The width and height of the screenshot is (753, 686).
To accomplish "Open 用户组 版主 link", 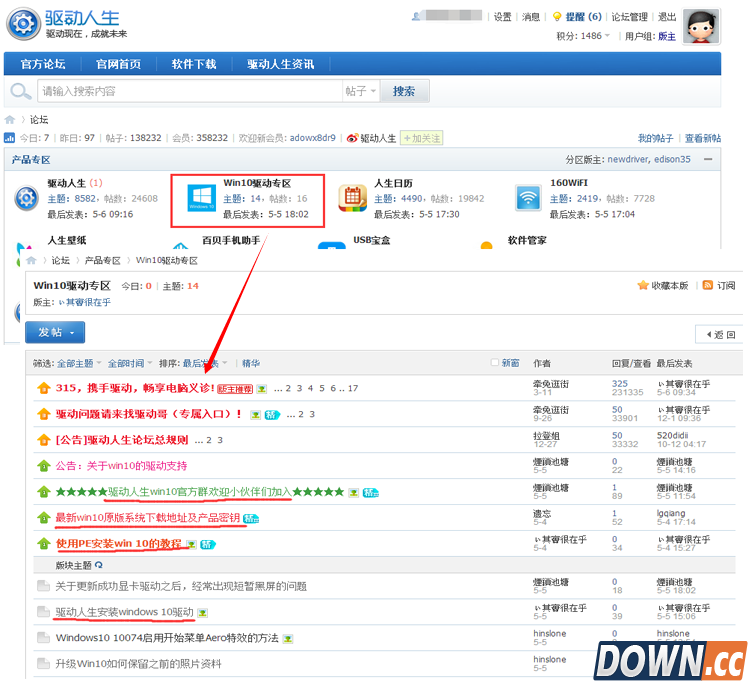I will click(667, 36).
